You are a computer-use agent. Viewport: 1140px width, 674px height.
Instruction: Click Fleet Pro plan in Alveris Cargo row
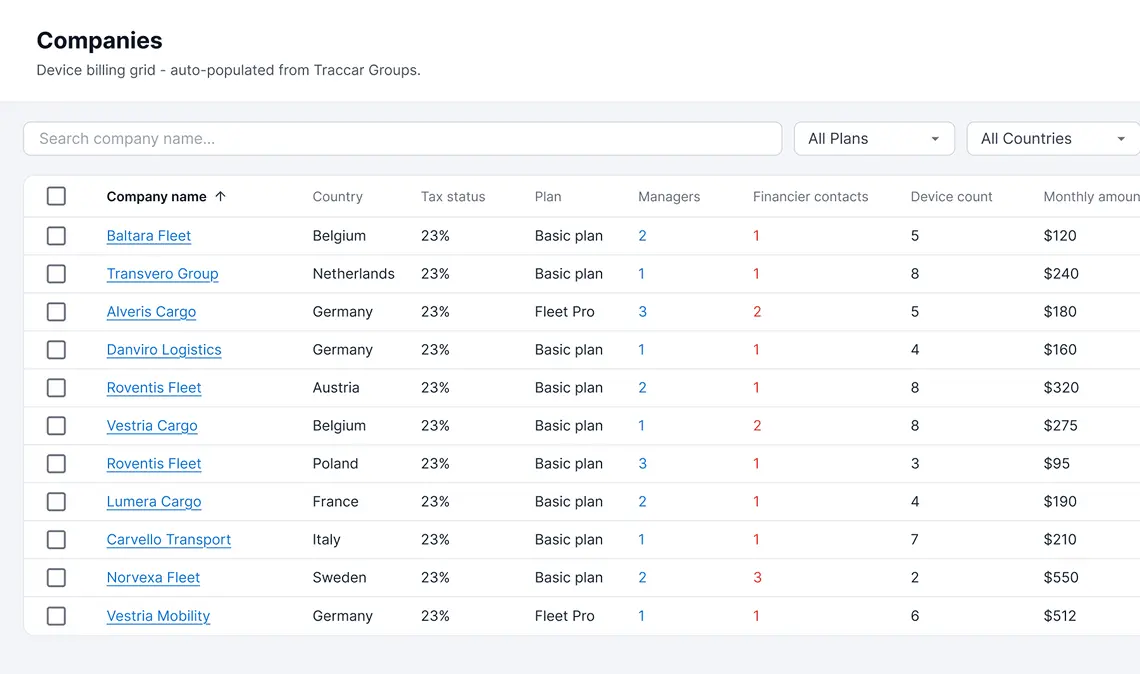(564, 312)
